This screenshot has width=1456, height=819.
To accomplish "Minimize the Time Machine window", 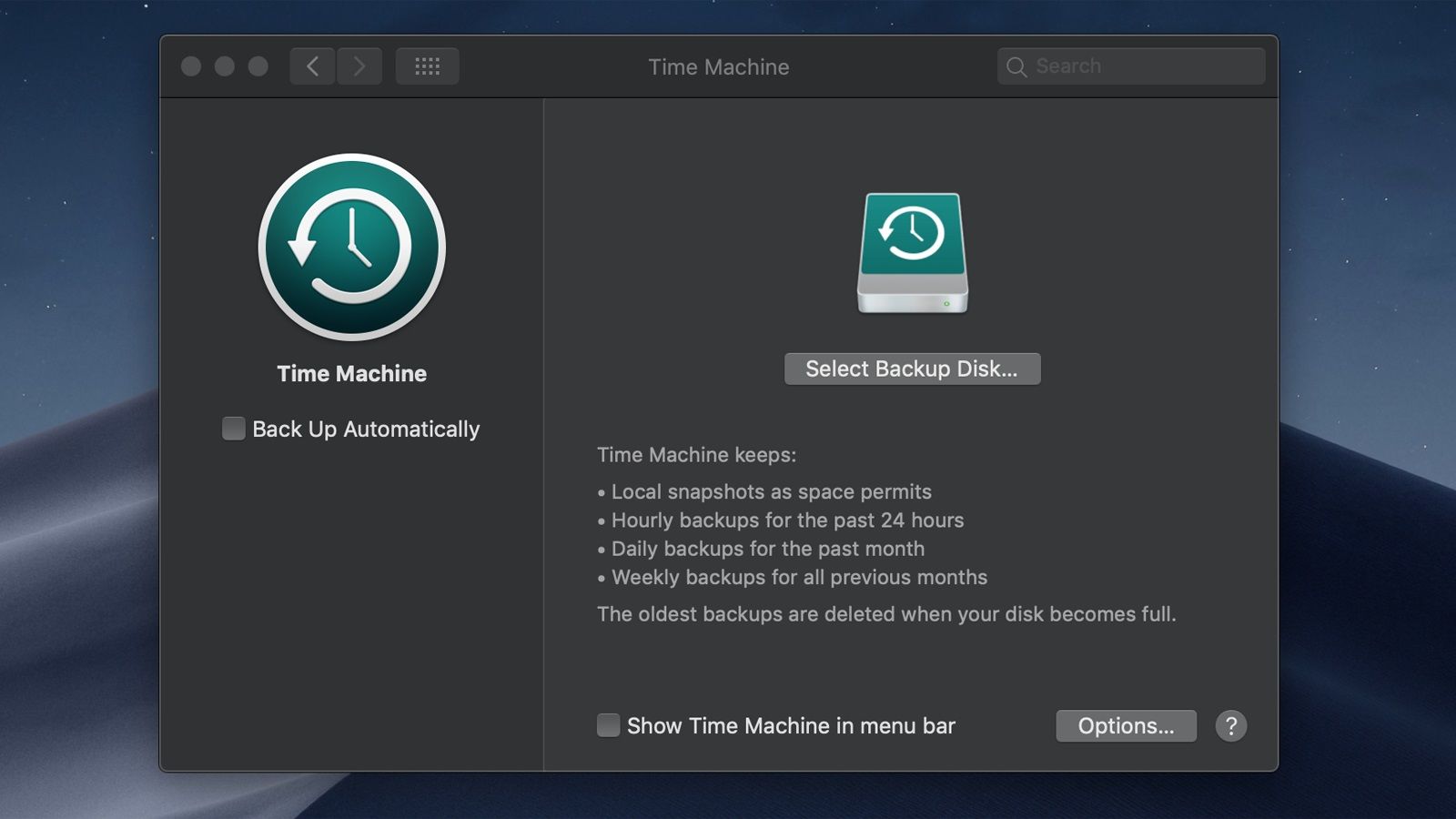I will (x=225, y=66).
